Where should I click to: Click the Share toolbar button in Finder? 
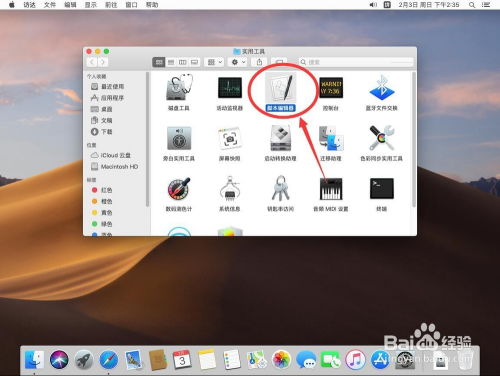pyautogui.click(x=259, y=62)
